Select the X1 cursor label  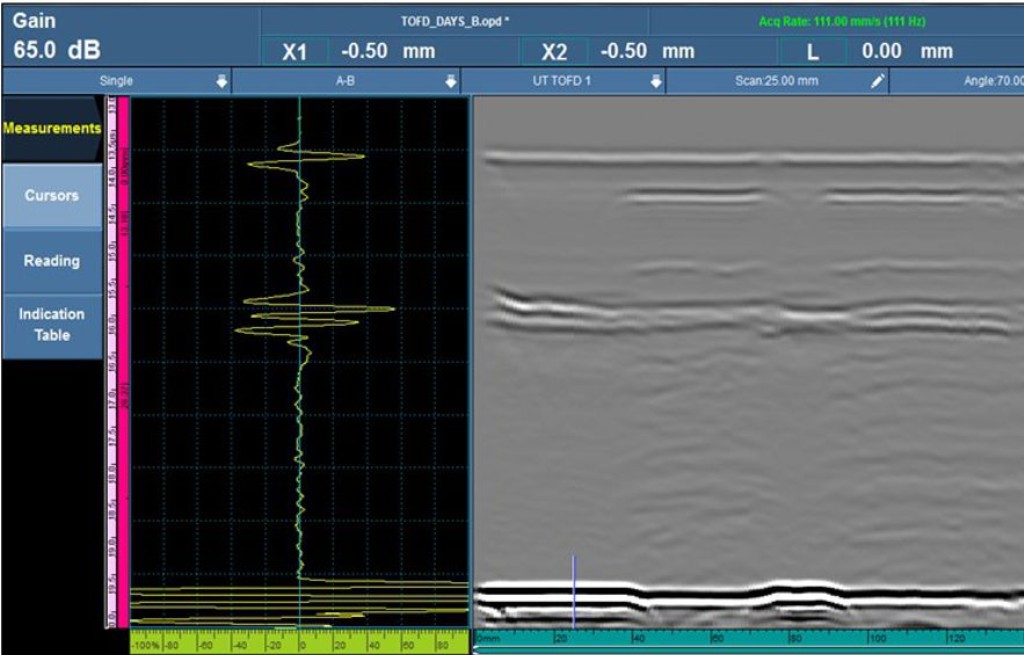coord(295,52)
